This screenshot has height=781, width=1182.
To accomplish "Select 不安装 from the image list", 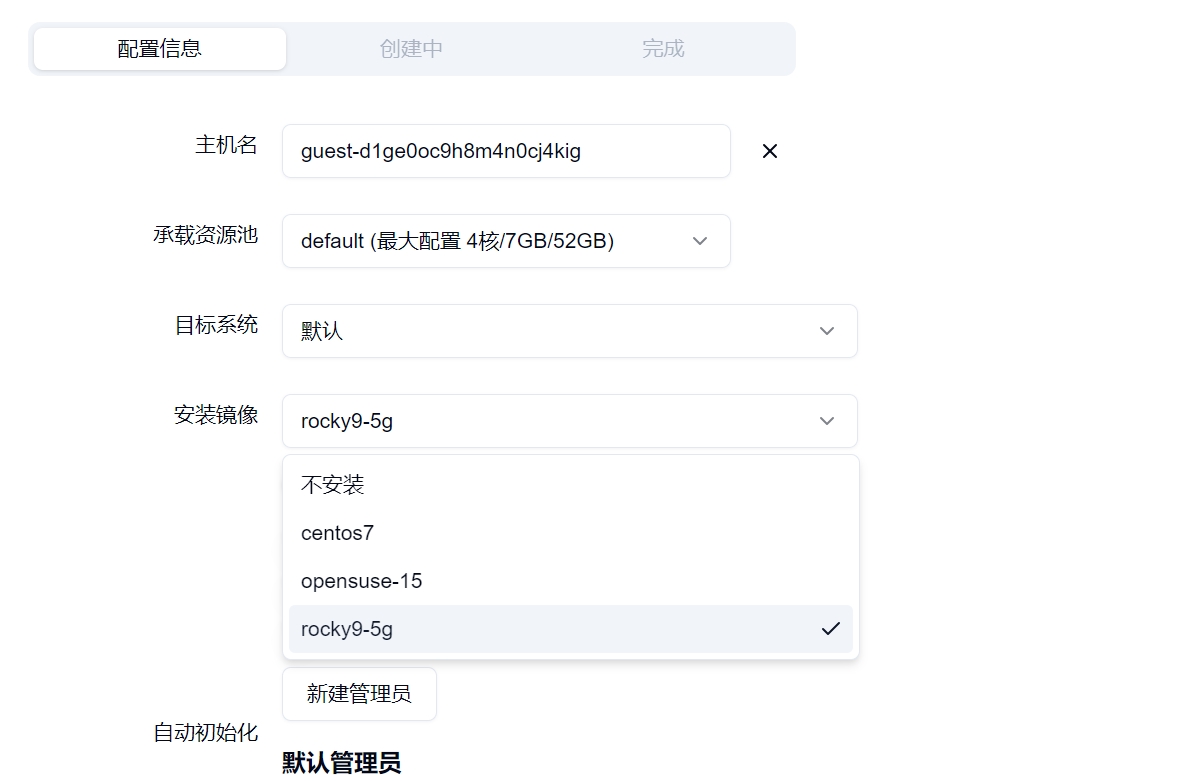I will 570,485.
